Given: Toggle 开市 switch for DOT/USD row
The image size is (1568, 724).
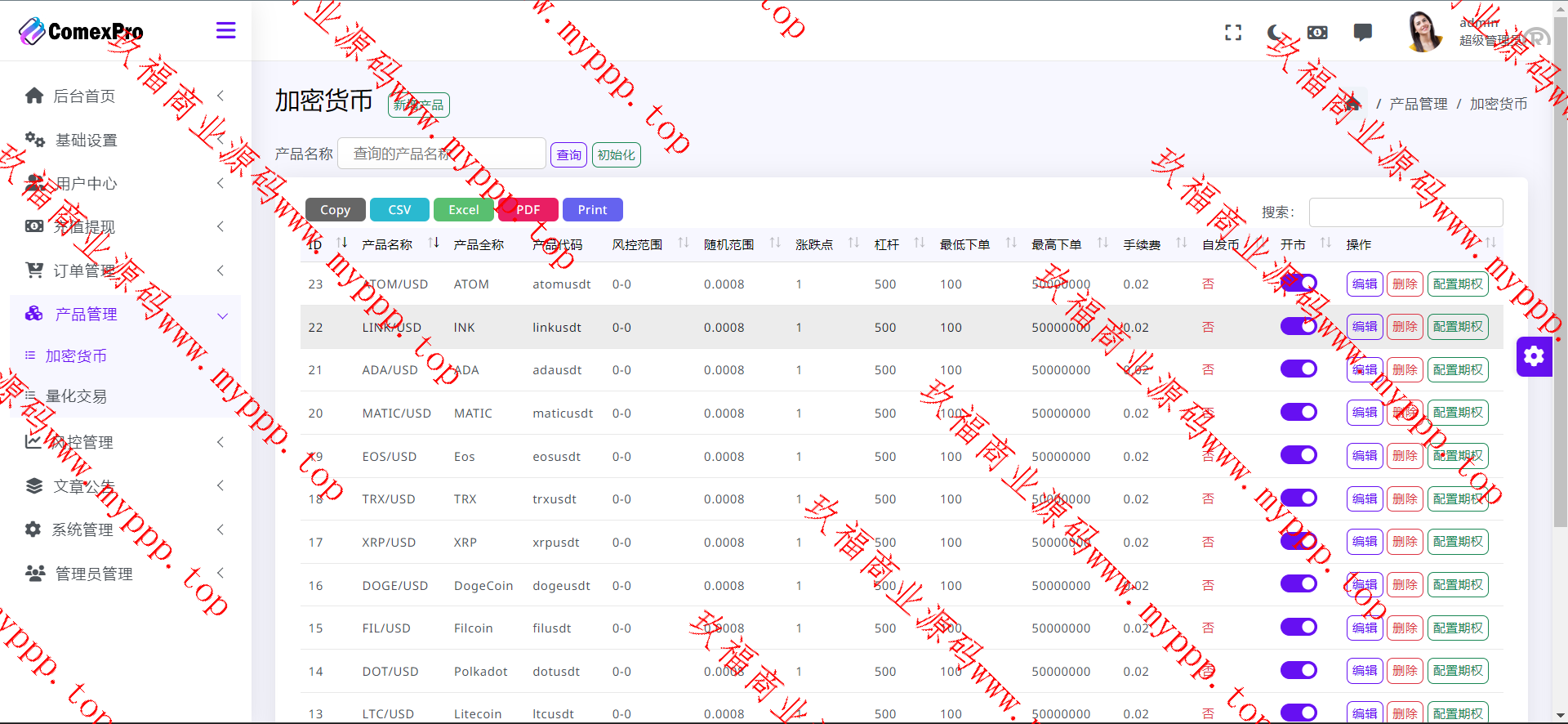Looking at the screenshot, I should [x=1298, y=671].
